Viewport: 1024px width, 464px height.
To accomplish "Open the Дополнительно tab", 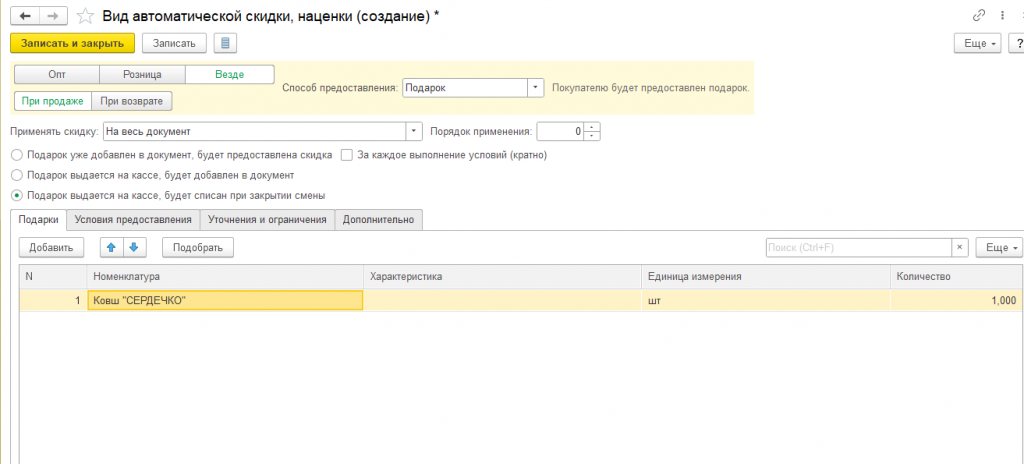I will click(379, 220).
